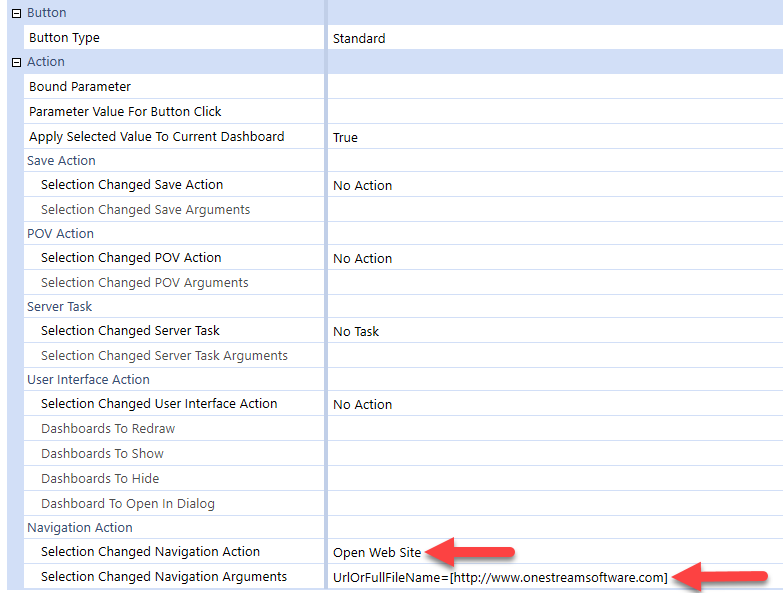Click the empty Bound Parameter value field

coord(555,87)
